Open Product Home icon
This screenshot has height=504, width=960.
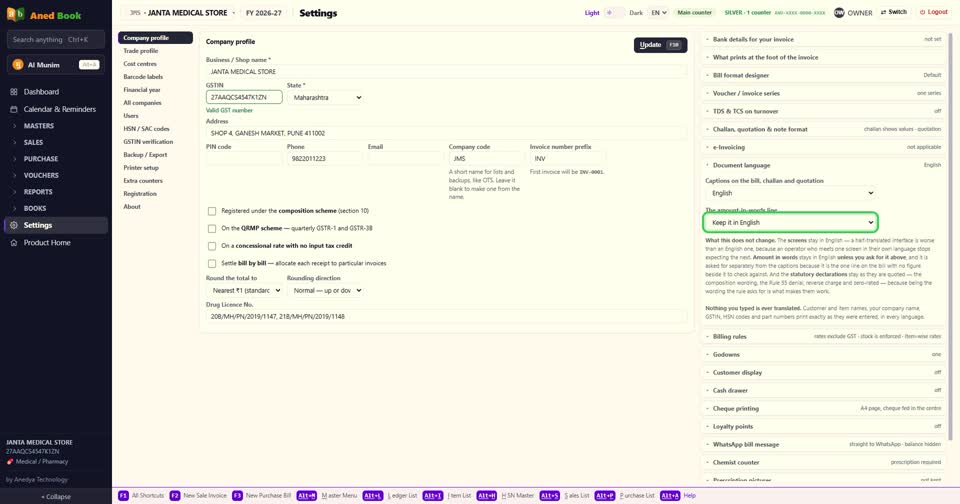click(13, 243)
